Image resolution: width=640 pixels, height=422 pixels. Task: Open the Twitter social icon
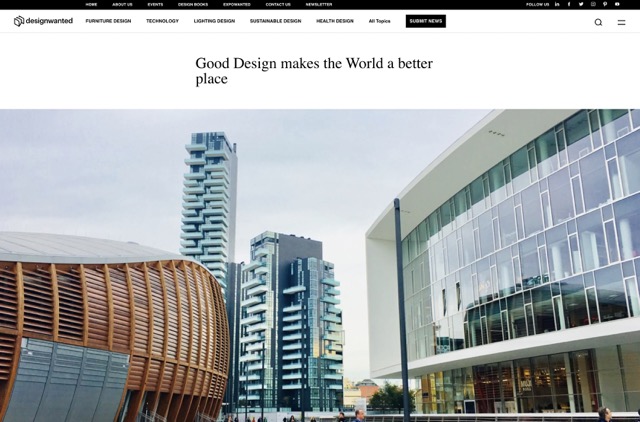click(x=581, y=4)
